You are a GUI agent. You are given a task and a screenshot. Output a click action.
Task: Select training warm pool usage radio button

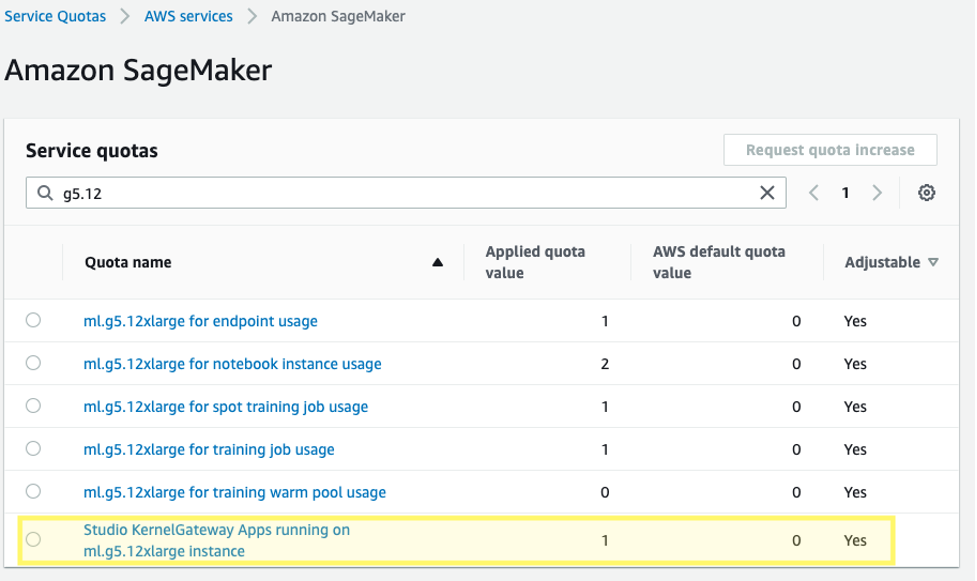click(34, 491)
